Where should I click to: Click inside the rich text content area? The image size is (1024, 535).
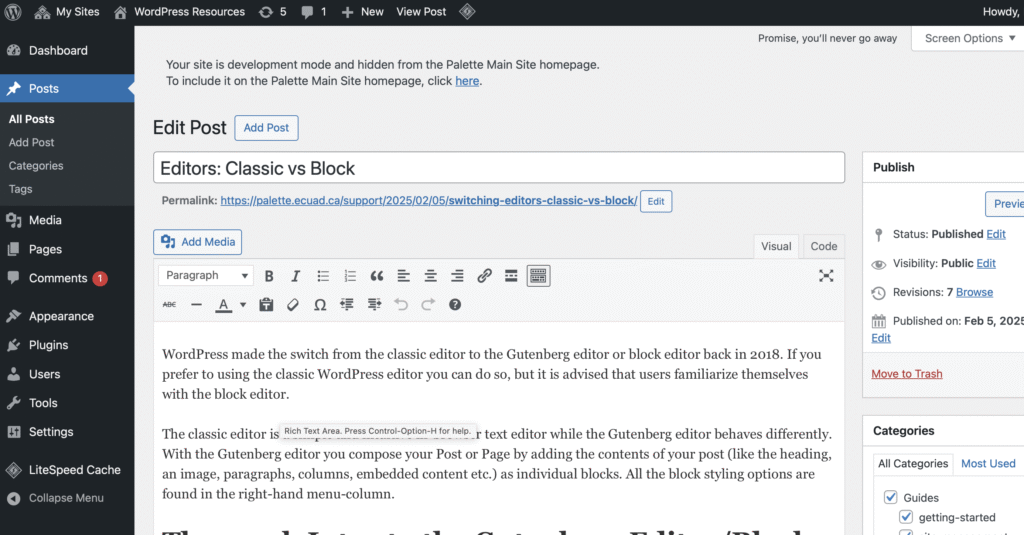coord(499,428)
